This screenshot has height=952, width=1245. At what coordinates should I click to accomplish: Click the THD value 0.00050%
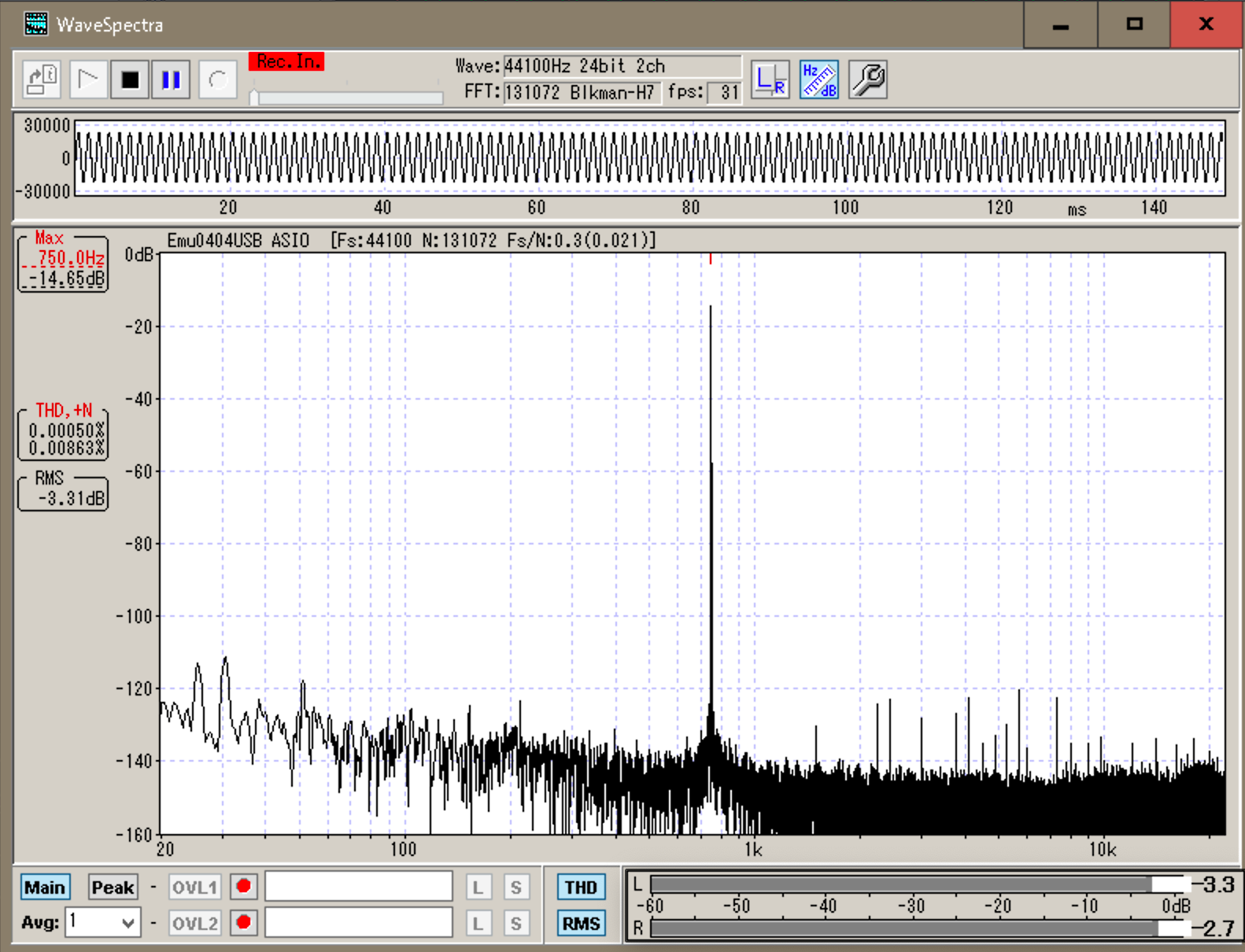[67, 430]
